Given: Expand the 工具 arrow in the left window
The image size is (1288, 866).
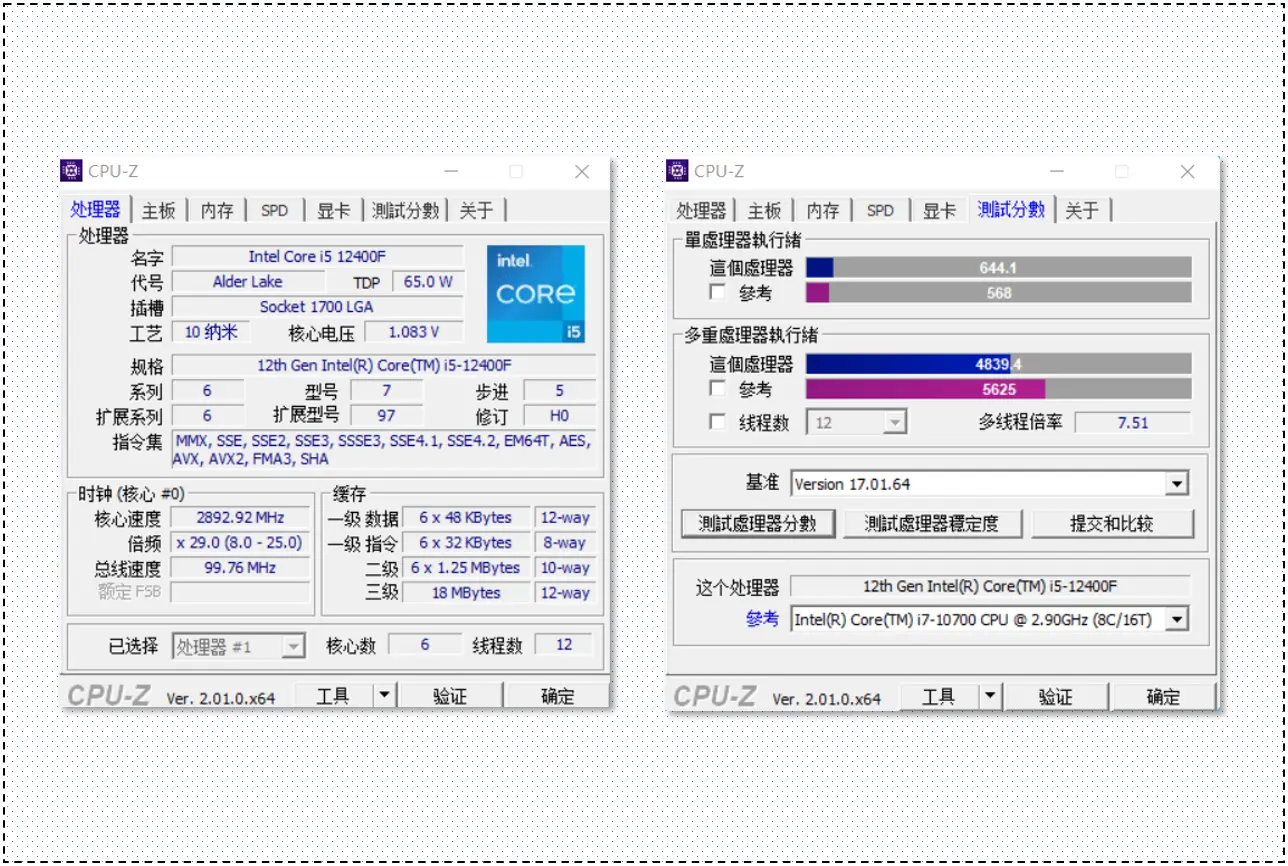Looking at the screenshot, I should tap(385, 696).
